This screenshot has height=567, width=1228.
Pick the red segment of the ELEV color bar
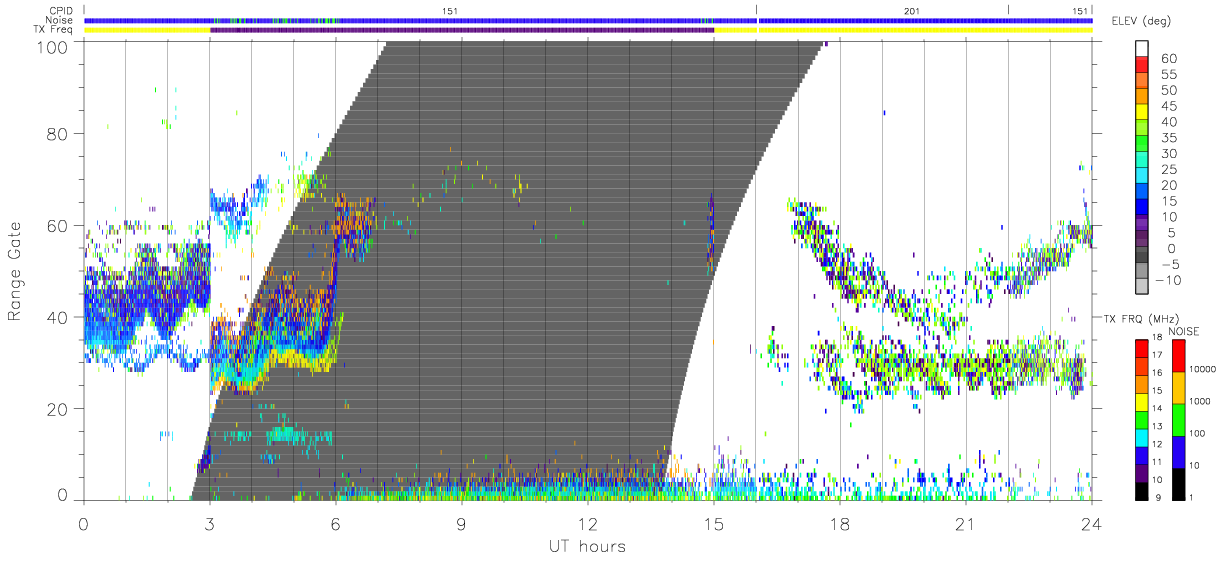(x=1143, y=66)
